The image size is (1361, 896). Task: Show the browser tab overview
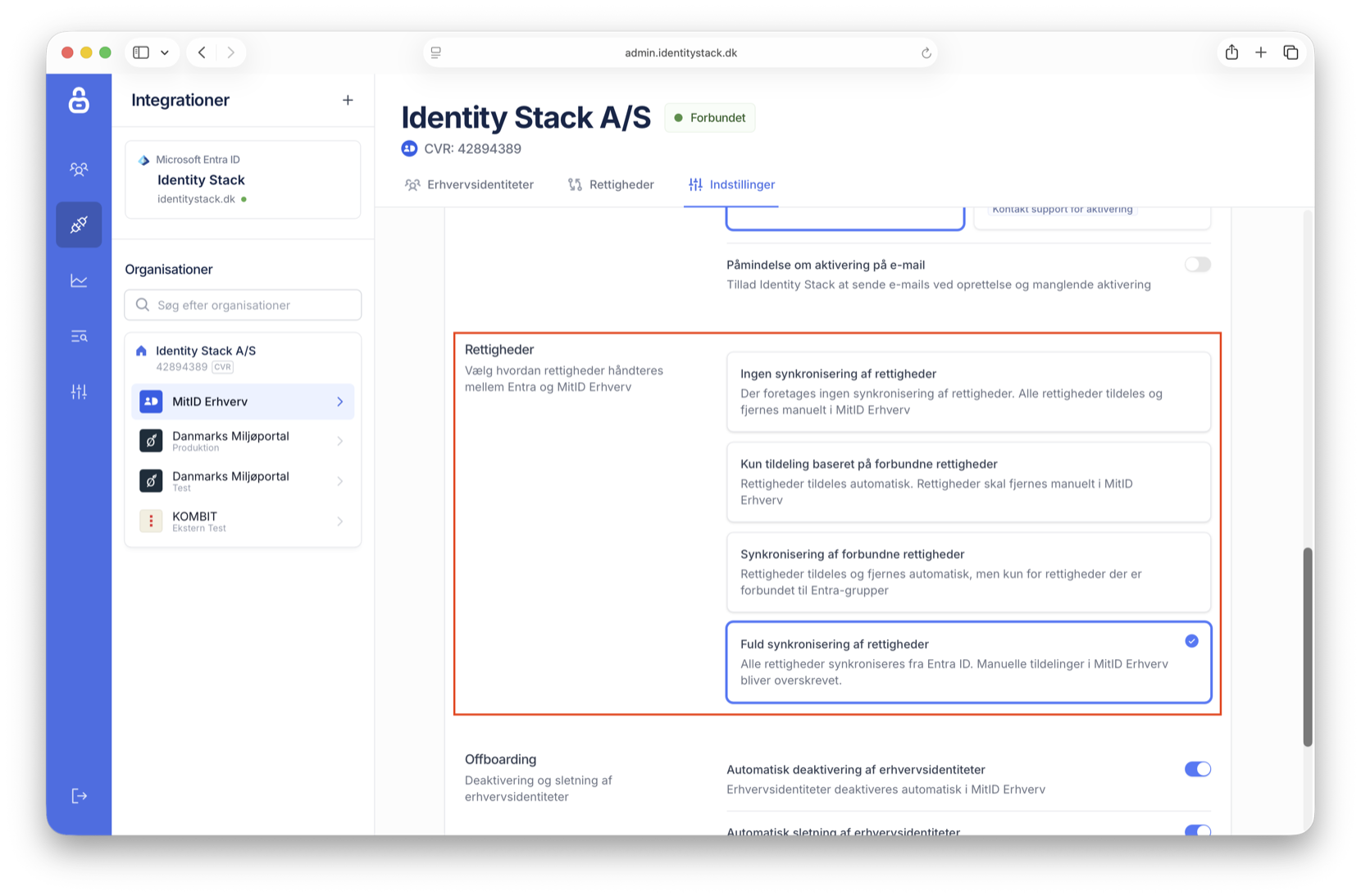[1290, 52]
